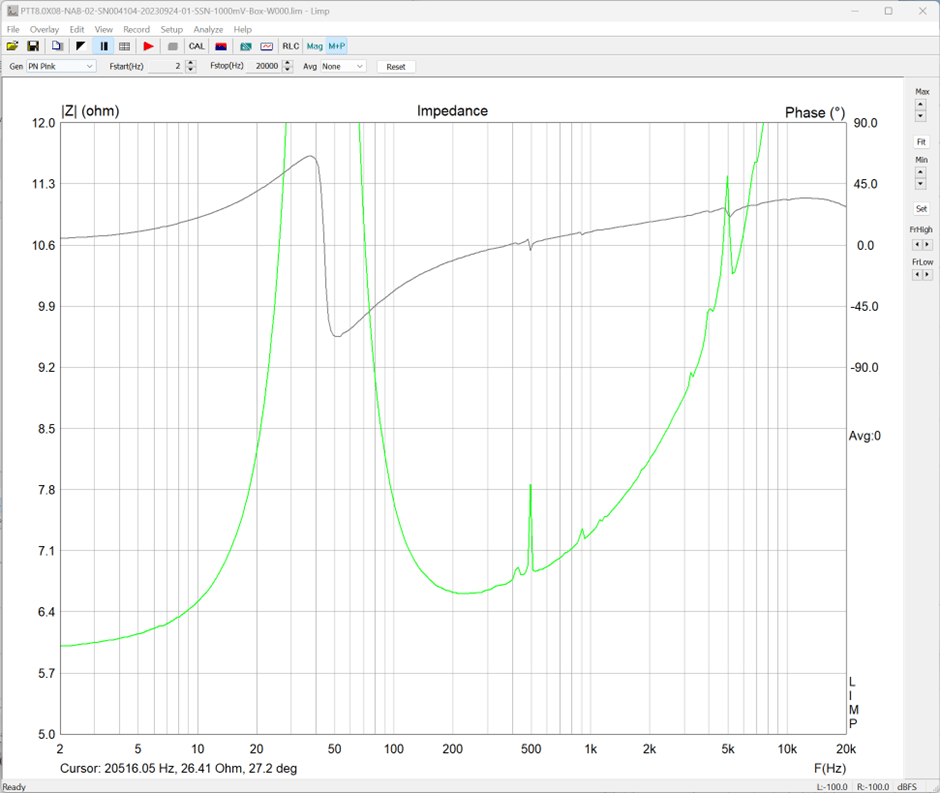Raise graph Max with up arrow
The width and height of the screenshot is (940, 793).
tap(921, 105)
